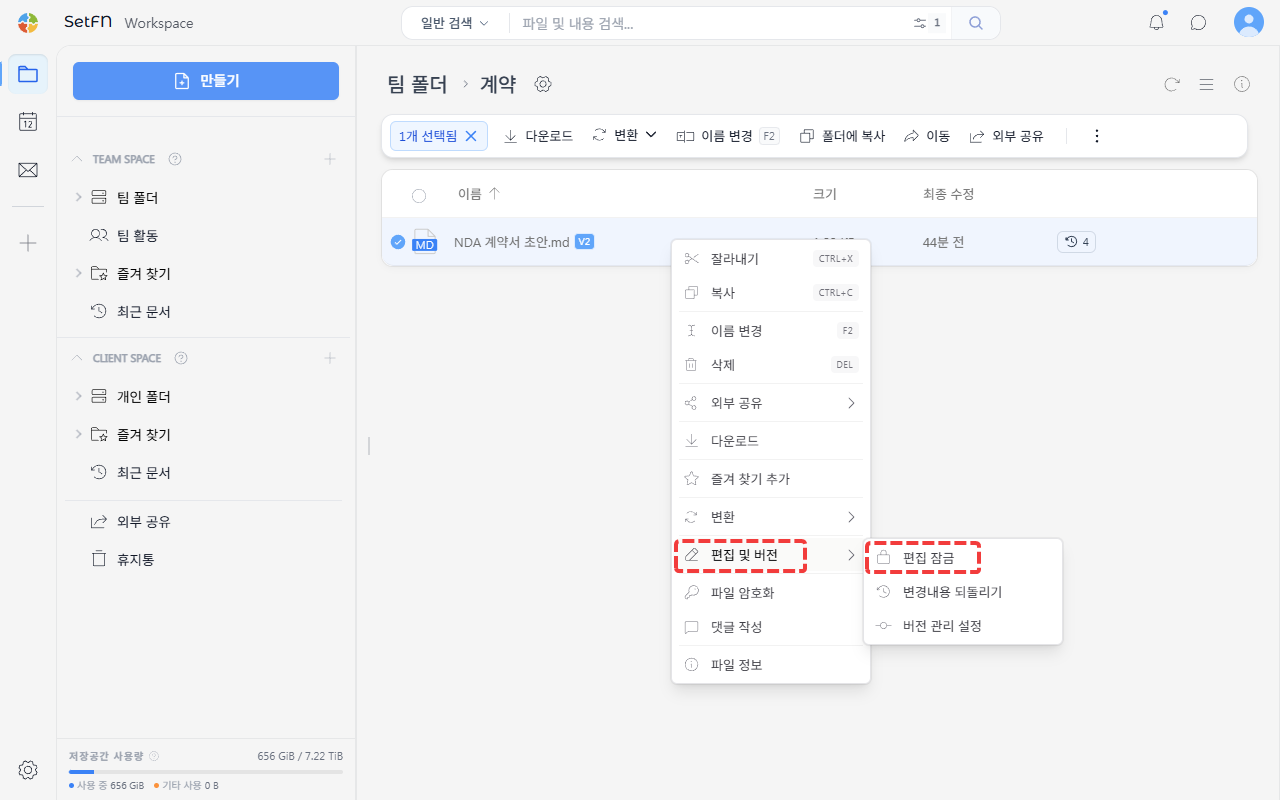Viewport: 1280px width, 800px height.
Task: Open the chat bubble icon
Action: [x=1198, y=23]
